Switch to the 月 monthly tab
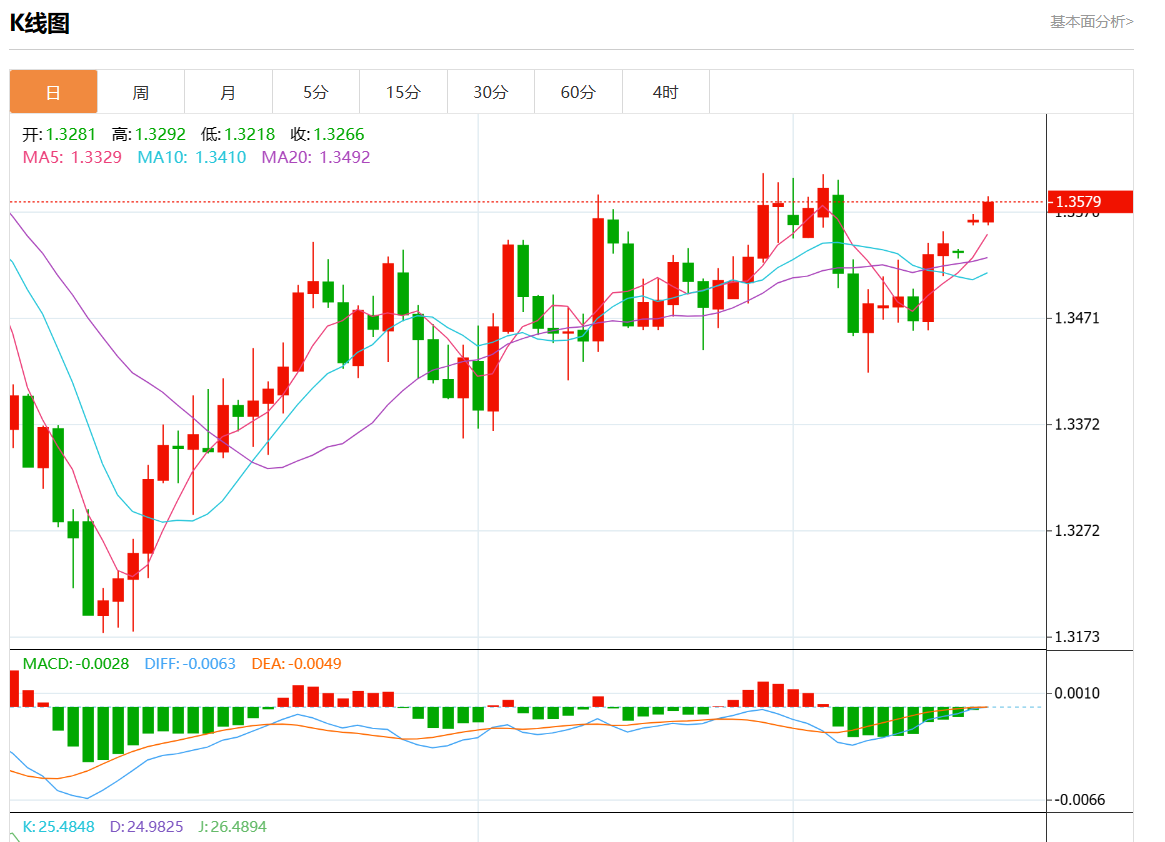This screenshot has width=1165, height=842. pos(228,92)
